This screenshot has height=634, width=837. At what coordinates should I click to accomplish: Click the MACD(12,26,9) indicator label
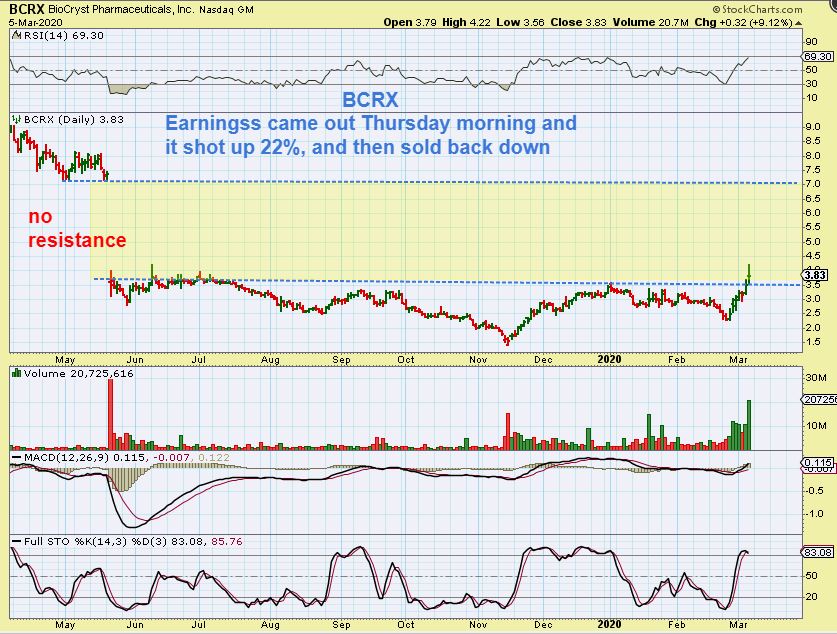[x=65, y=457]
